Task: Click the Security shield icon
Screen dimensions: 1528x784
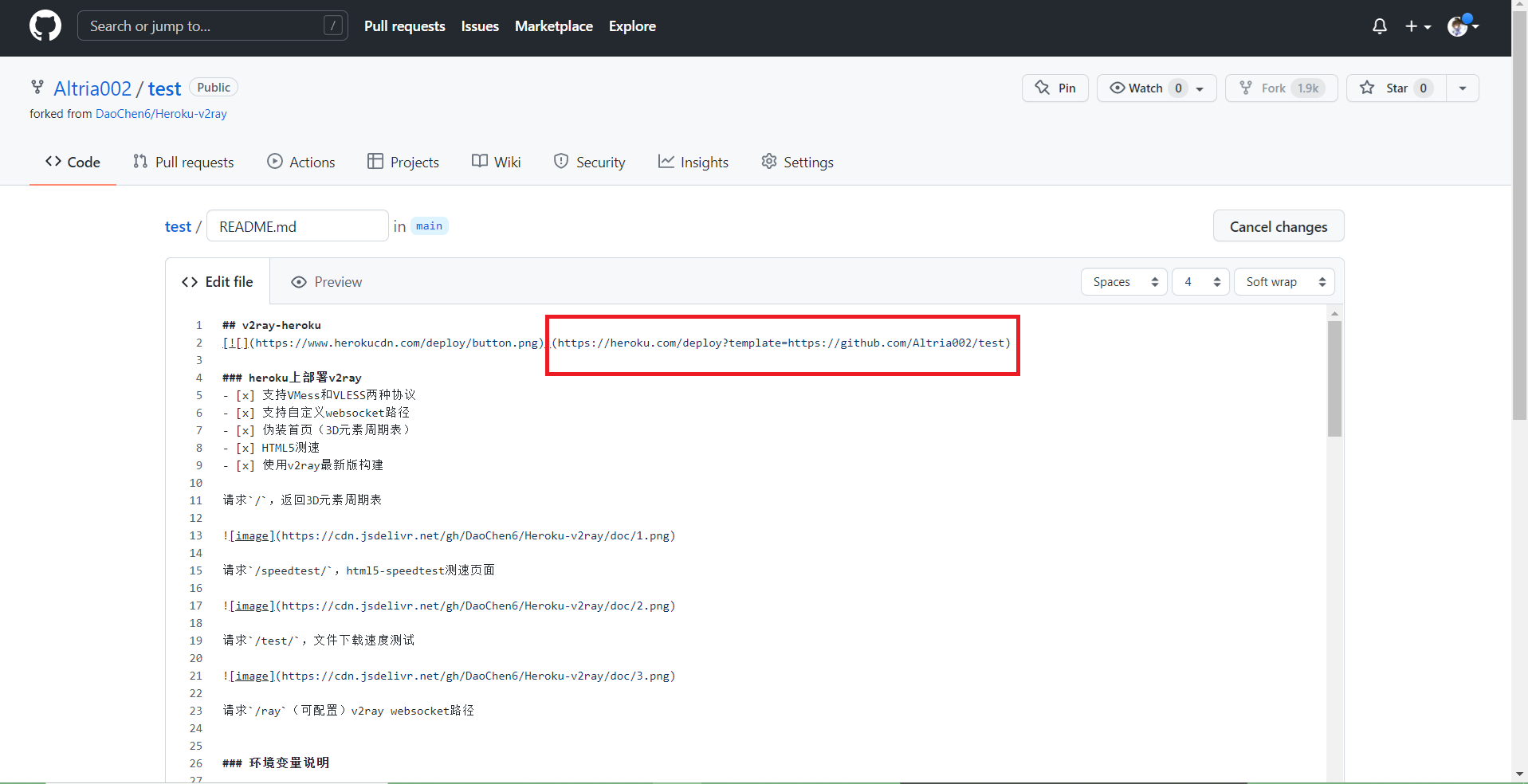Action: coord(561,162)
